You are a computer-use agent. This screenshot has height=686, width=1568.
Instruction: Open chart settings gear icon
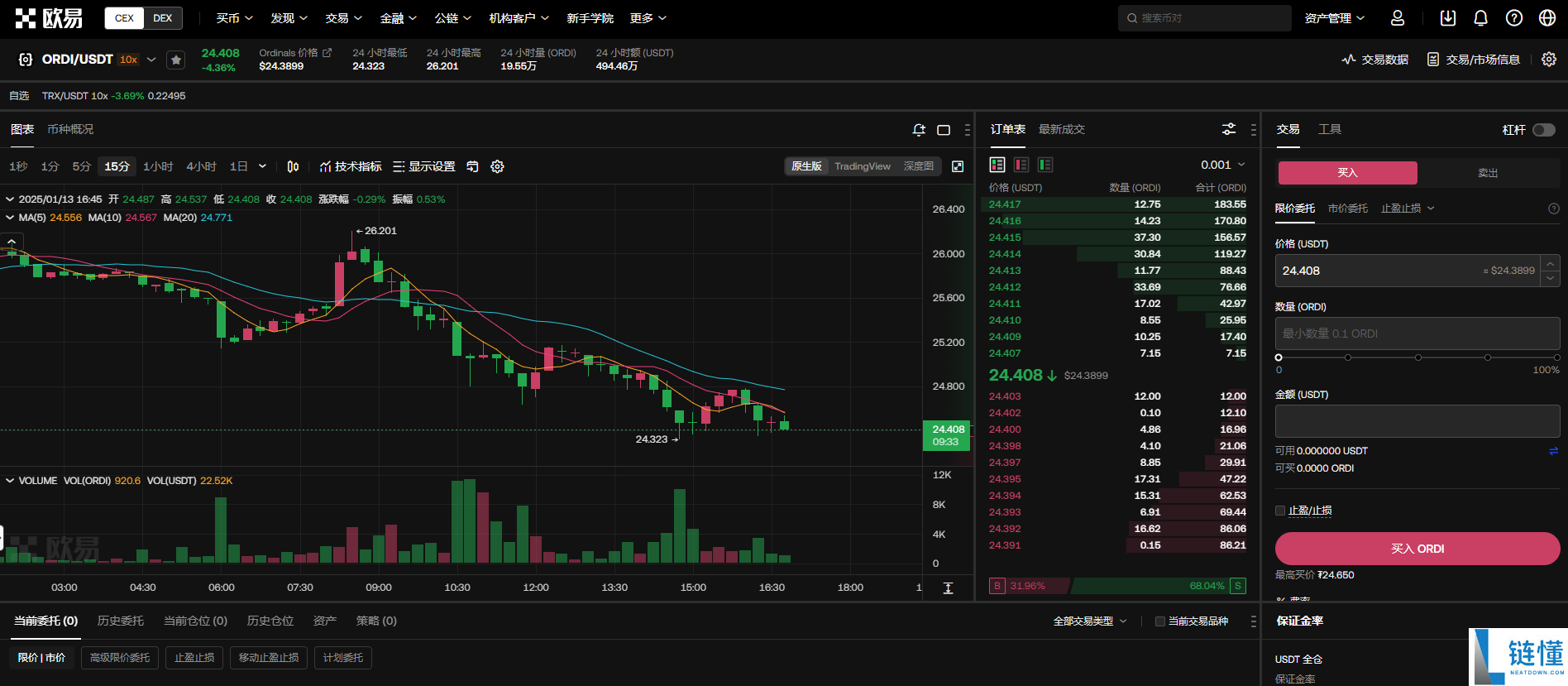coord(497,166)
